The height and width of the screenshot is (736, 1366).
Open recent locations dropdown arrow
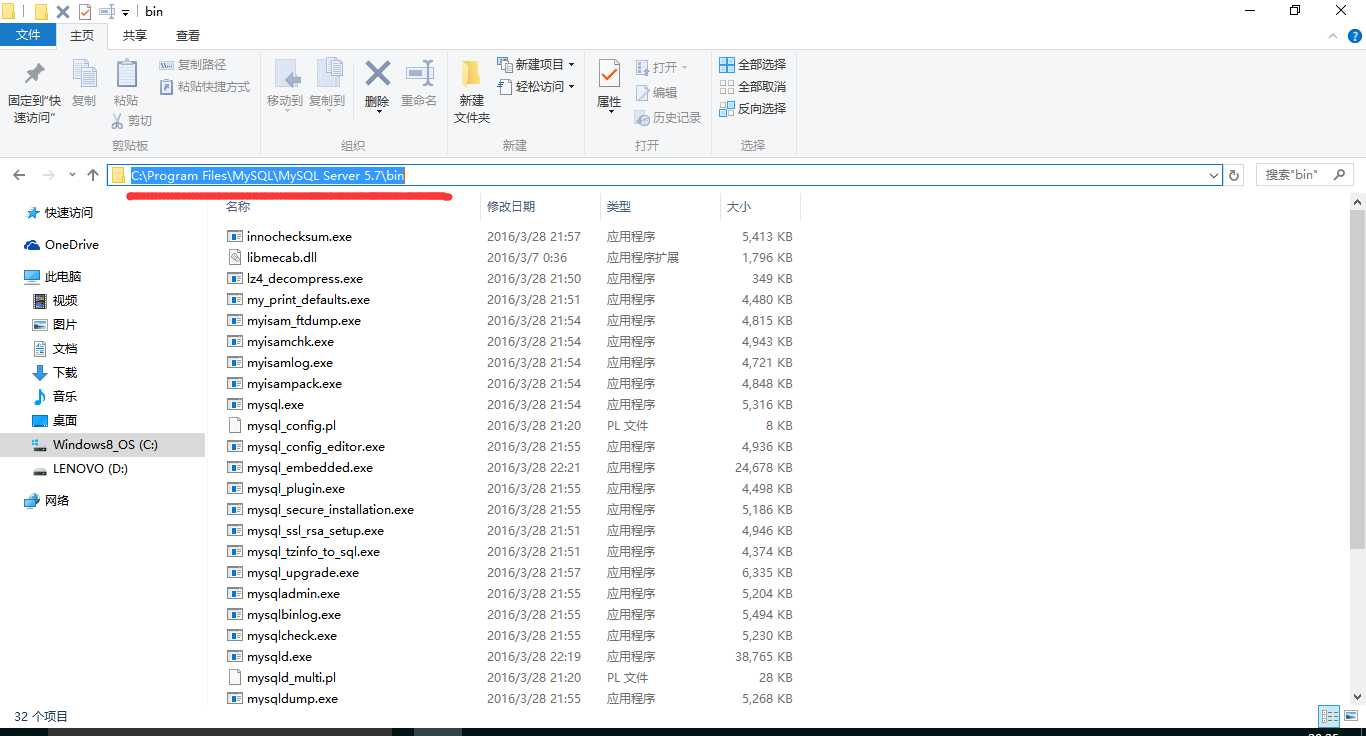click(72, 176)
